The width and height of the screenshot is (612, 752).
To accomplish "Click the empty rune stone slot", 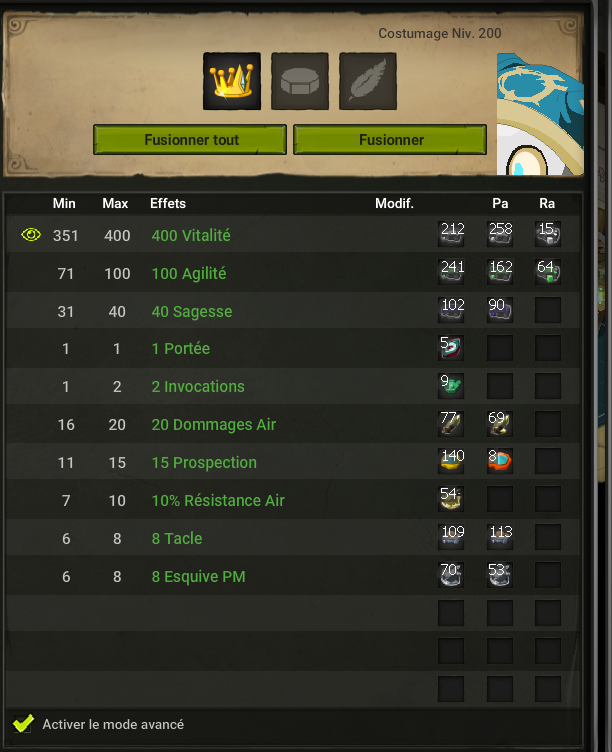I will 300,81.
